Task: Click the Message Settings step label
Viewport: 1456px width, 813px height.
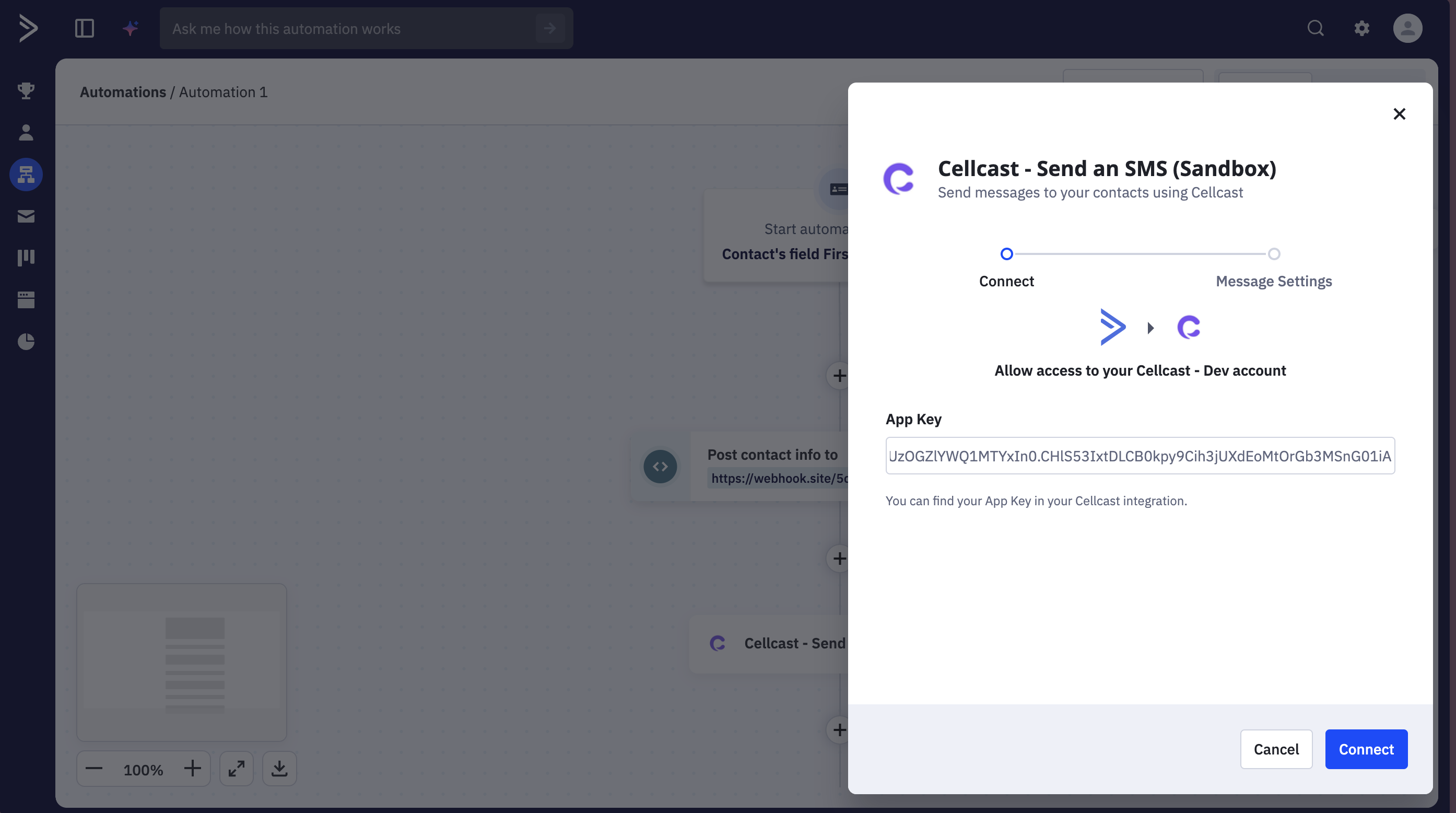Action: pos(1273,282)
